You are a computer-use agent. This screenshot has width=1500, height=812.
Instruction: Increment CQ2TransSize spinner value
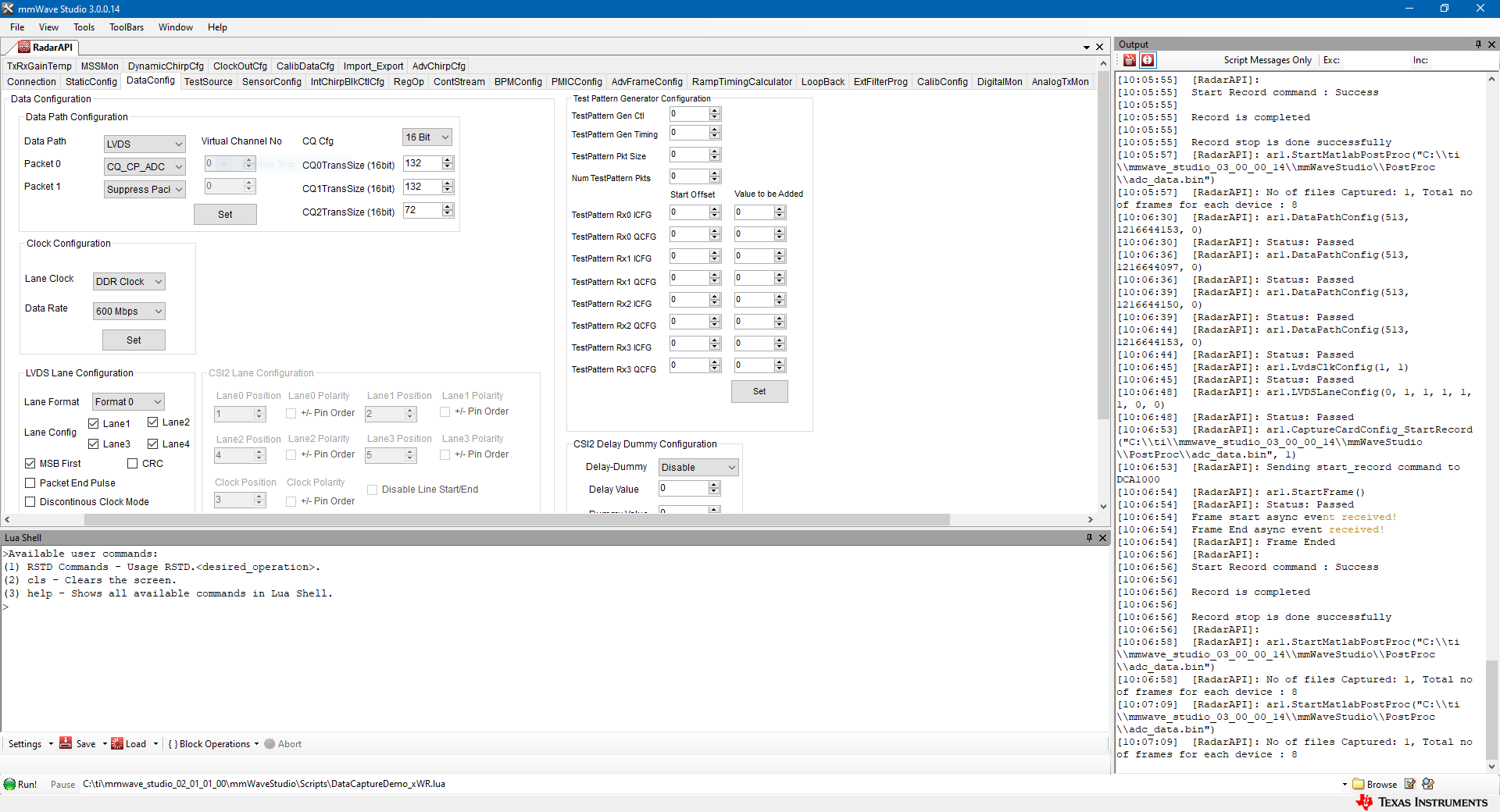pyautogui.click(x=448, y=207)
